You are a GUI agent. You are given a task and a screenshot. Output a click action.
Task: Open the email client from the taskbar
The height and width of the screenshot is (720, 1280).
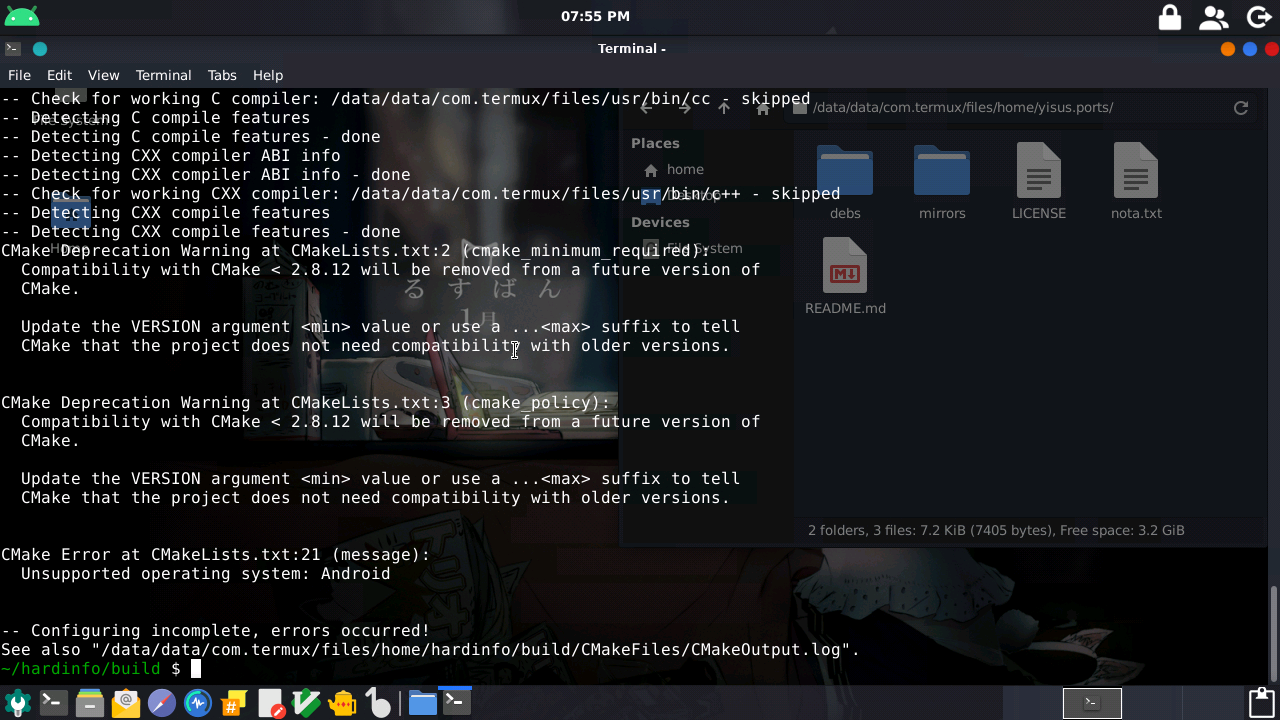point(125,702)
